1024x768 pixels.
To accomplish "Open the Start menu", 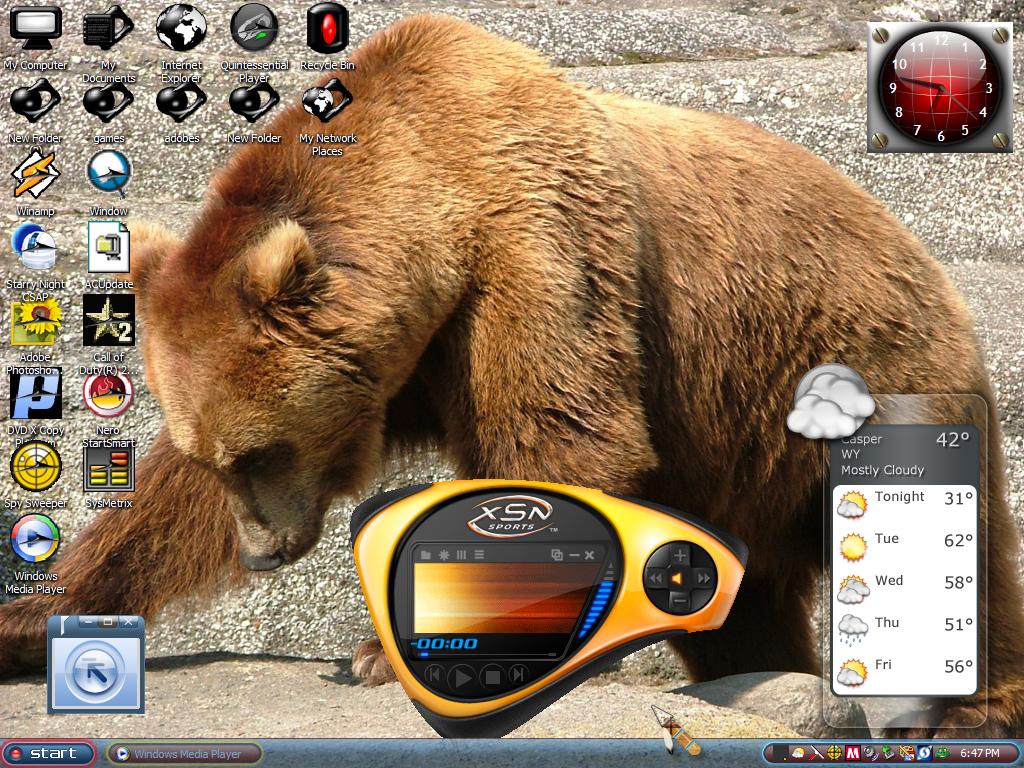I will click(49, 754).
